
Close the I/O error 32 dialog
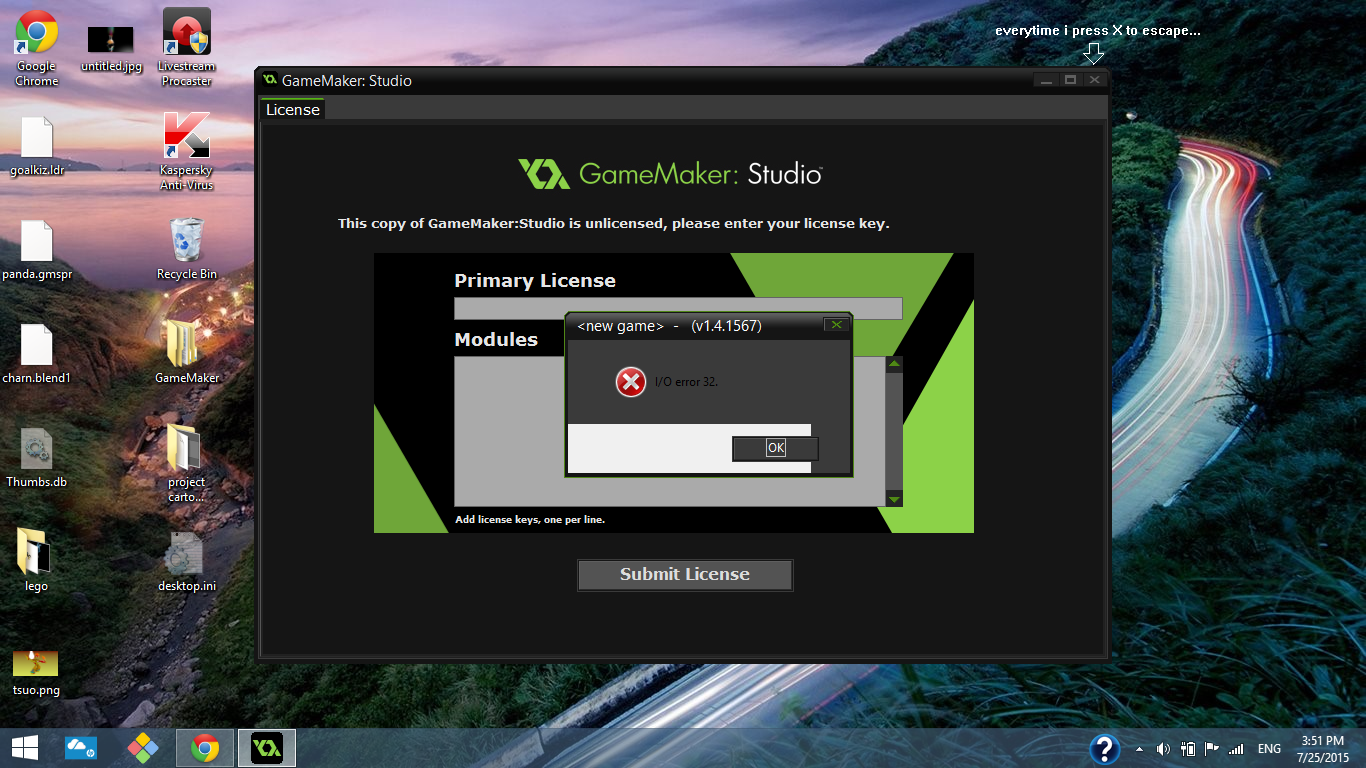[836, 325]
